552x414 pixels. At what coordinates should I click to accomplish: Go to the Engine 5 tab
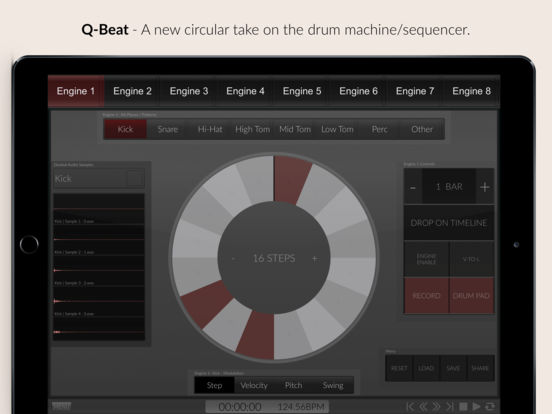(x=302, y=91)
